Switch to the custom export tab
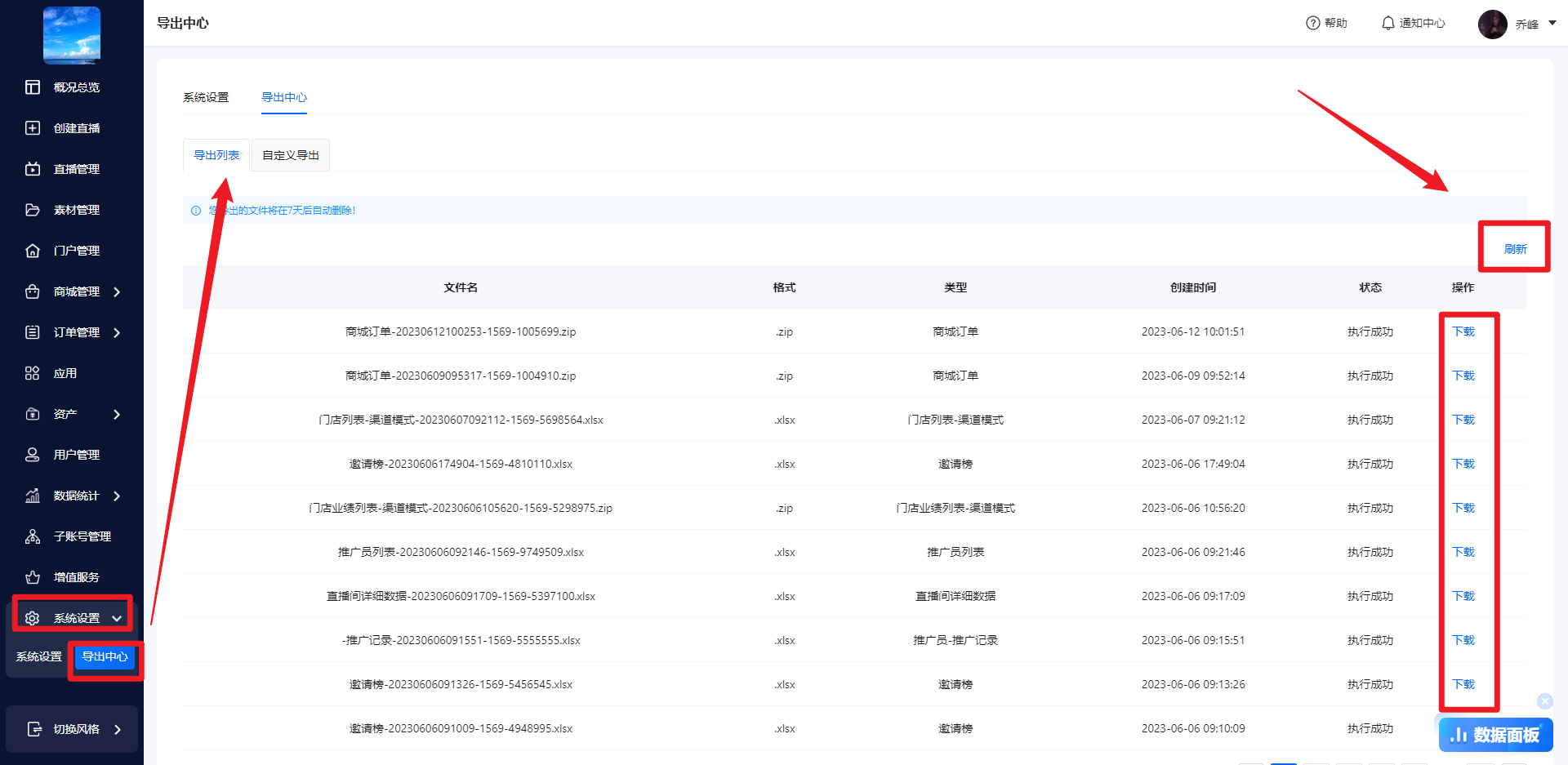This screenshot has height=765, width=1568. (x=291, y=155)
